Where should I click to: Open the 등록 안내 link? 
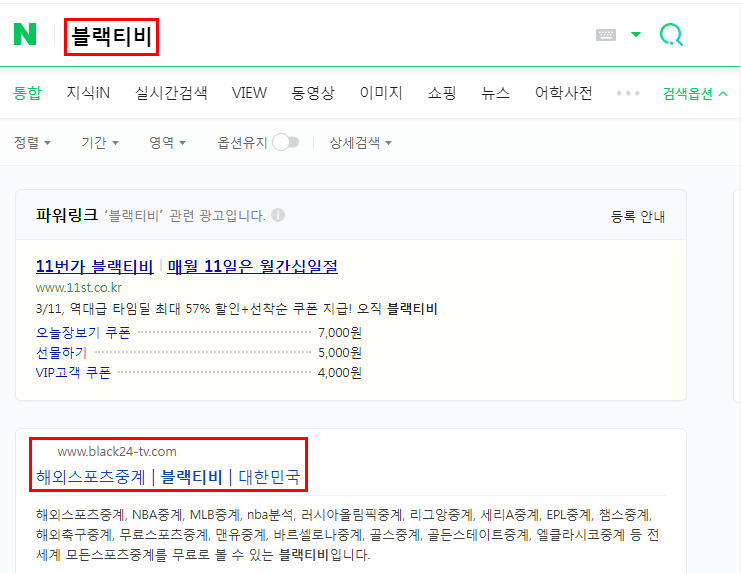pos(638,216)
